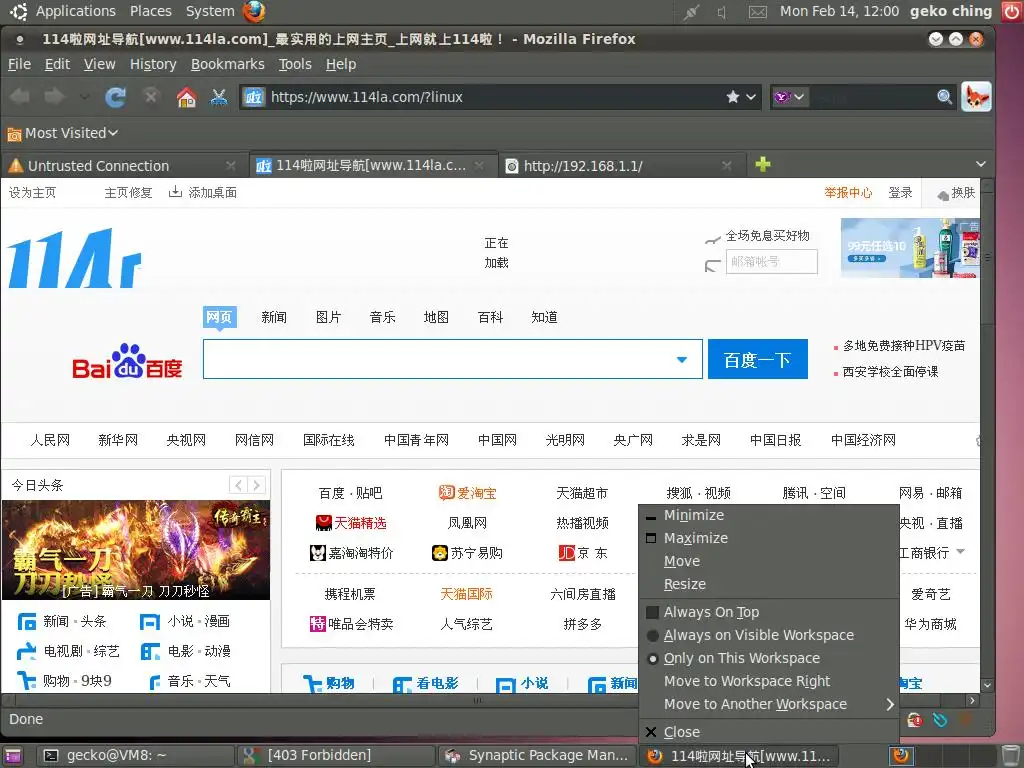Screen dimensions: 1024x768
Task: Click the scissors icon beside the home button
Action: click(219, 97)
